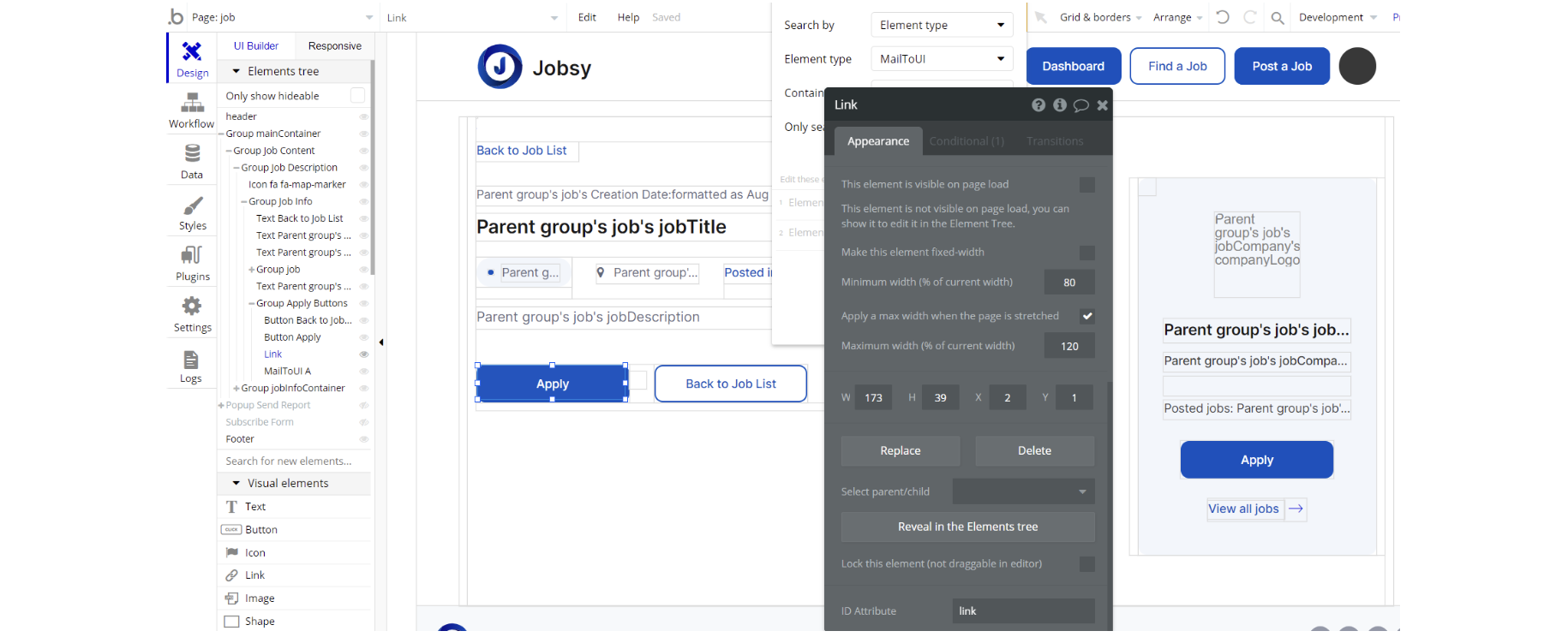Screen dimensions: 1568x637
Task: Close the Link property panel
Action: click(1102, 105)
